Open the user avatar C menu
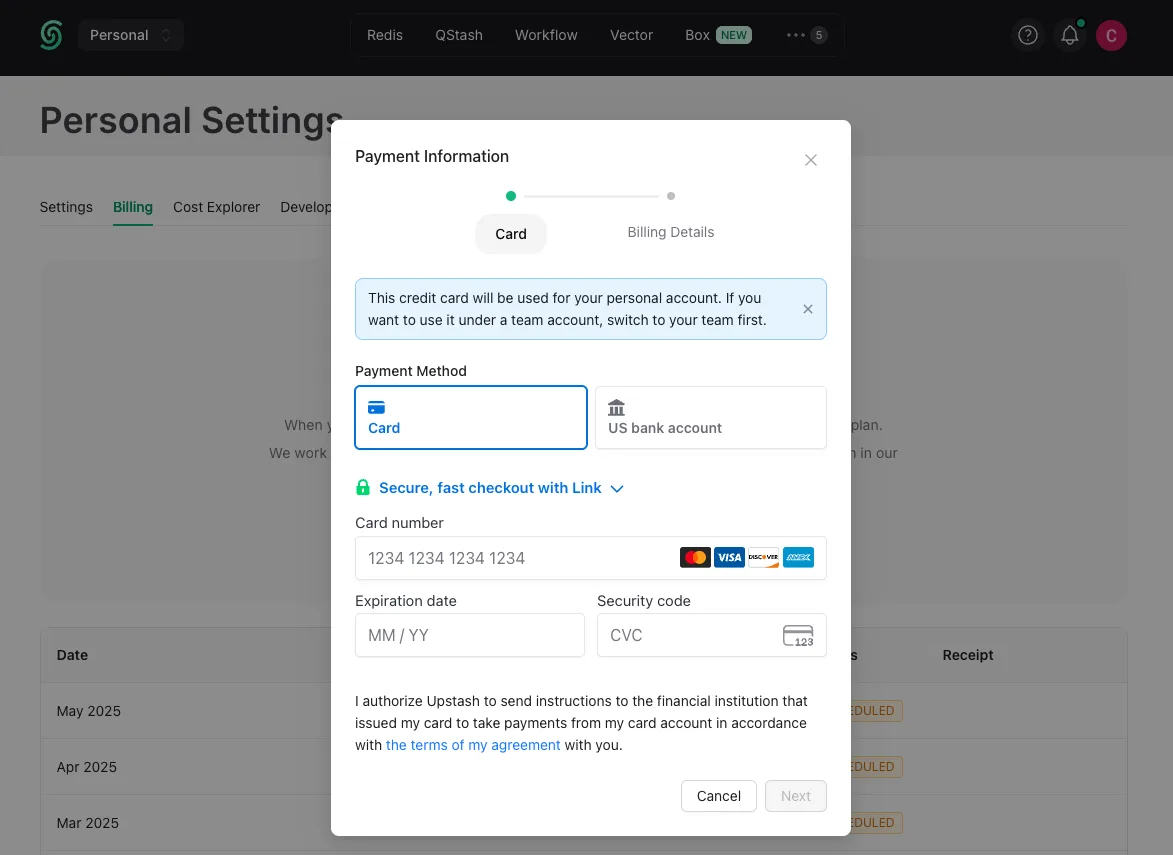The width and height of the screenshot is (1173, 855). point(1111,35)
